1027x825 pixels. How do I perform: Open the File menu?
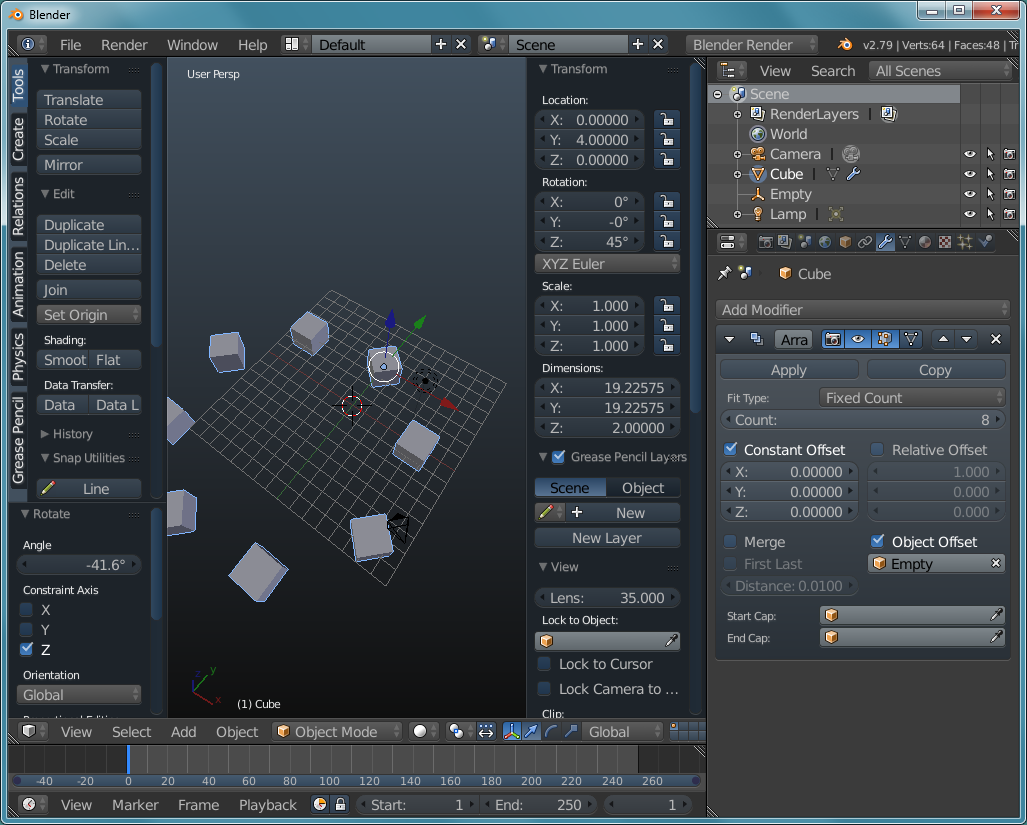tap(71, 45)
